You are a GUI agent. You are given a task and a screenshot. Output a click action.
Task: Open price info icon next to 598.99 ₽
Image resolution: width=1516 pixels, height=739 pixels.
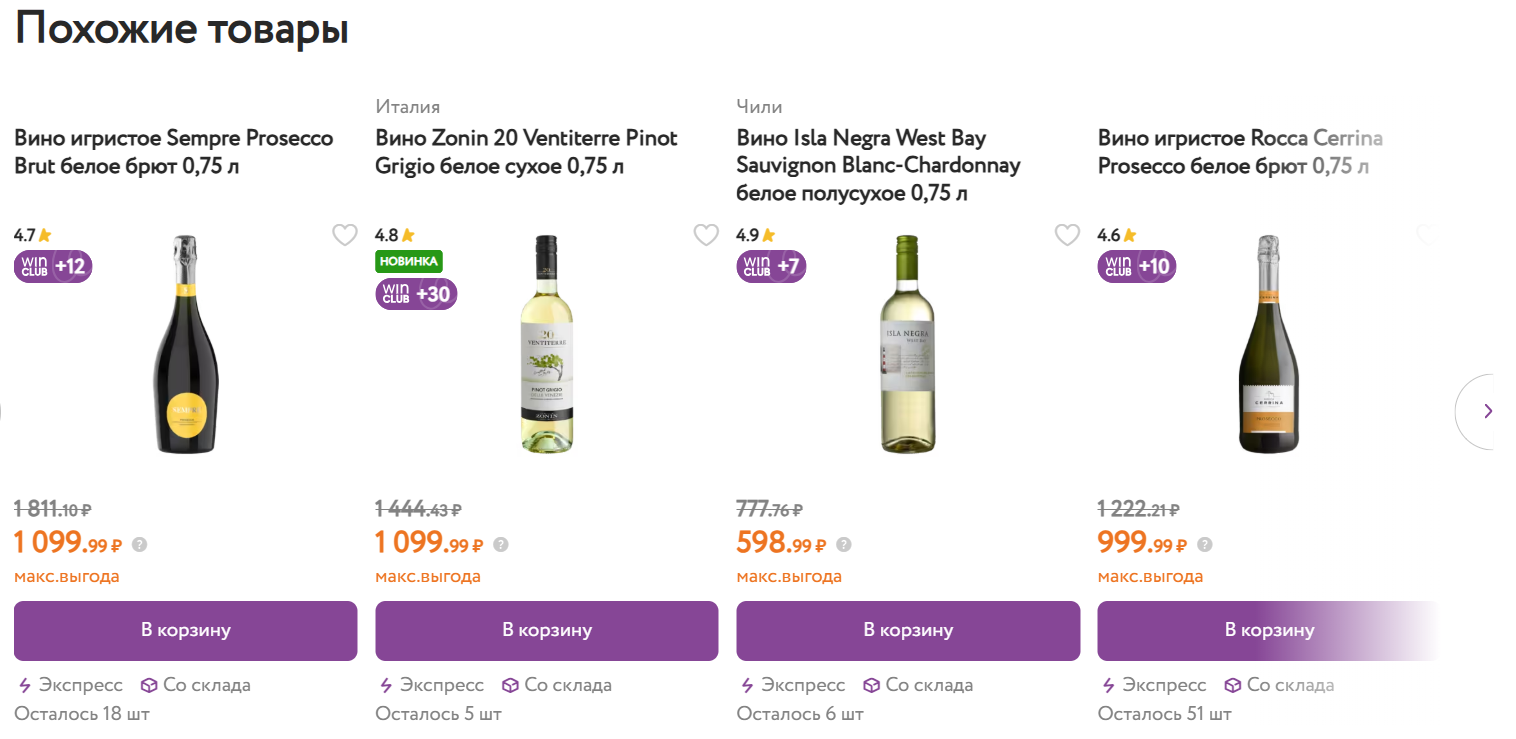coord(844,545)
